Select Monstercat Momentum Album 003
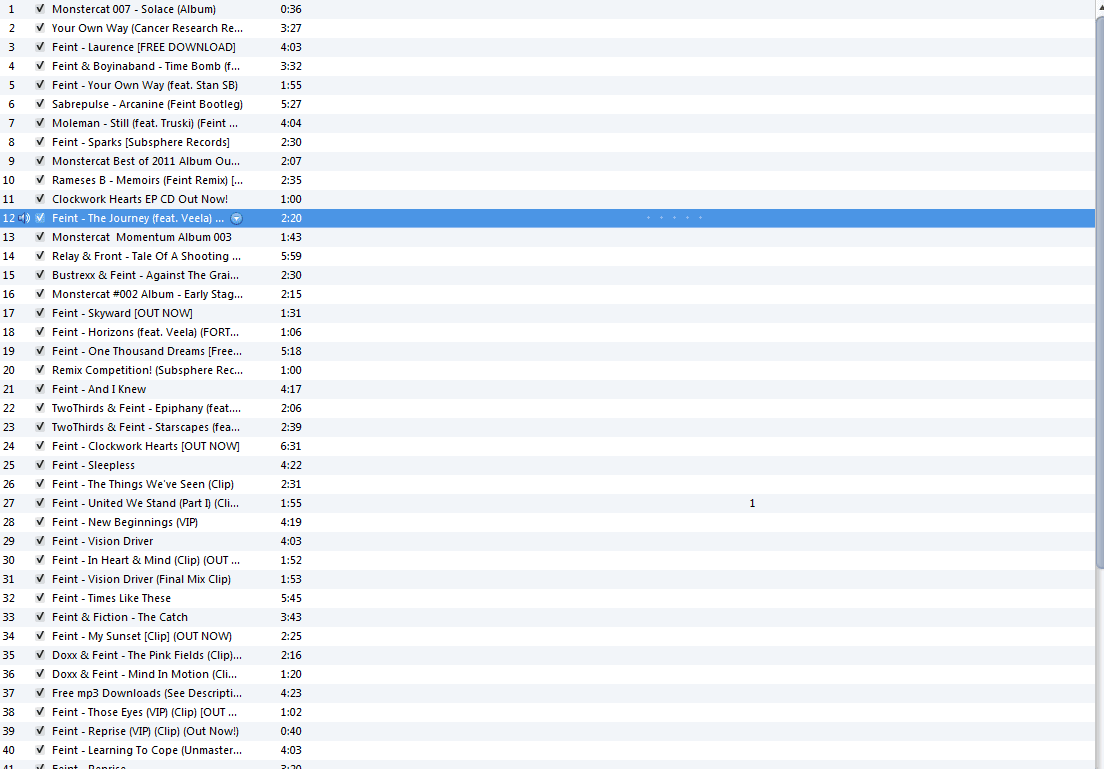 coord(142,237)
